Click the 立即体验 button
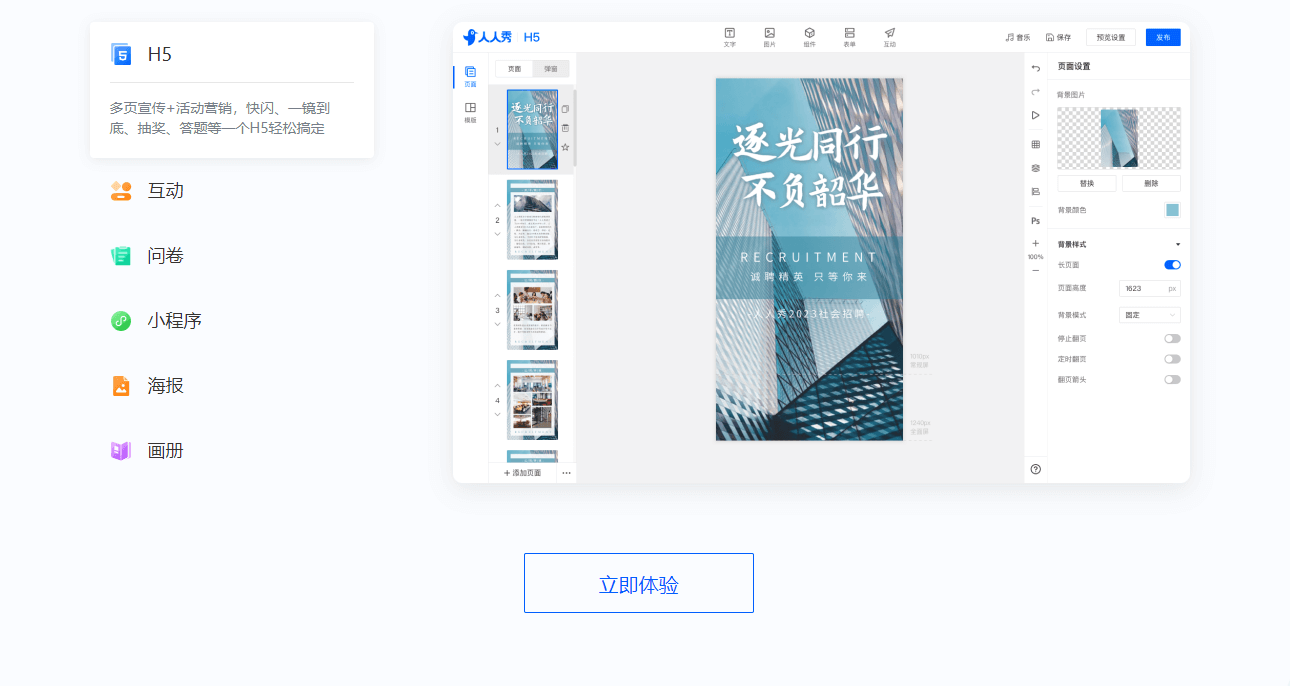Screen dimensions: 1290x686 point(638,583)
